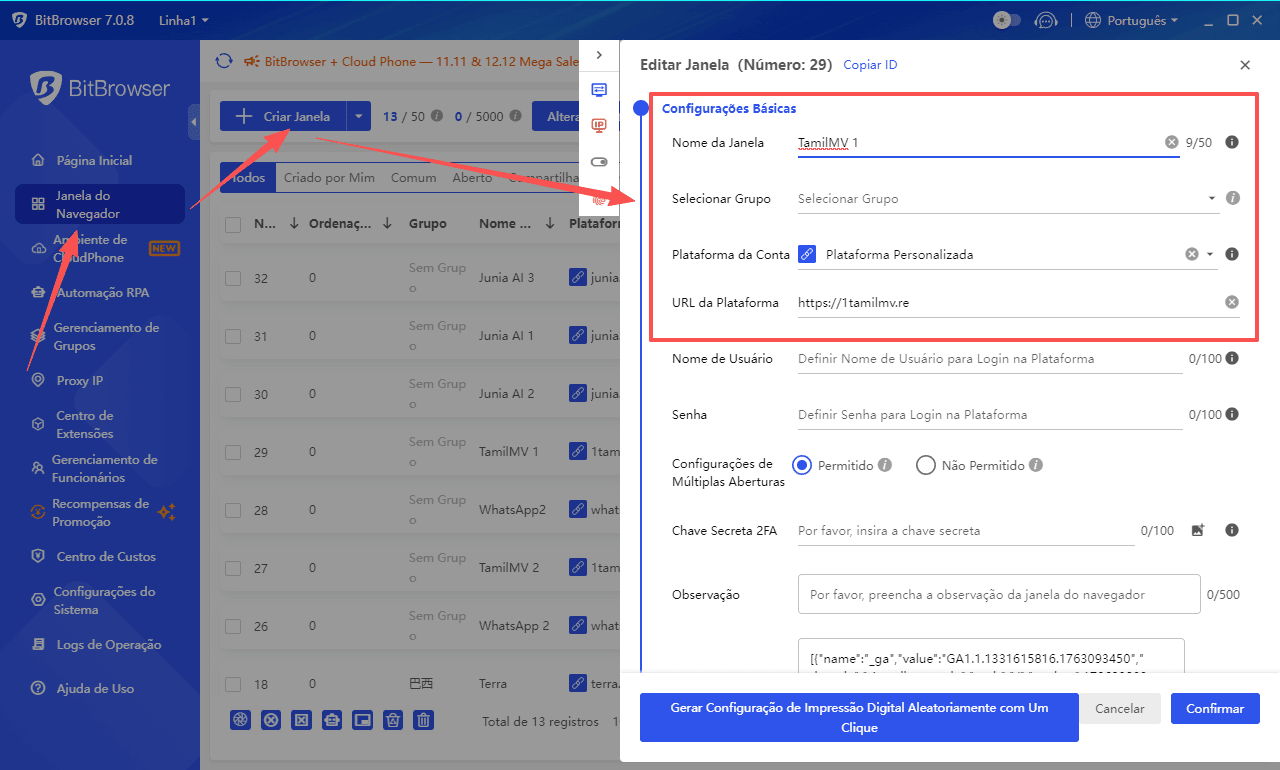Screen dimensions: 1280x770
Task: Show info for the Permitido option
Action: [x=885, y=465]
